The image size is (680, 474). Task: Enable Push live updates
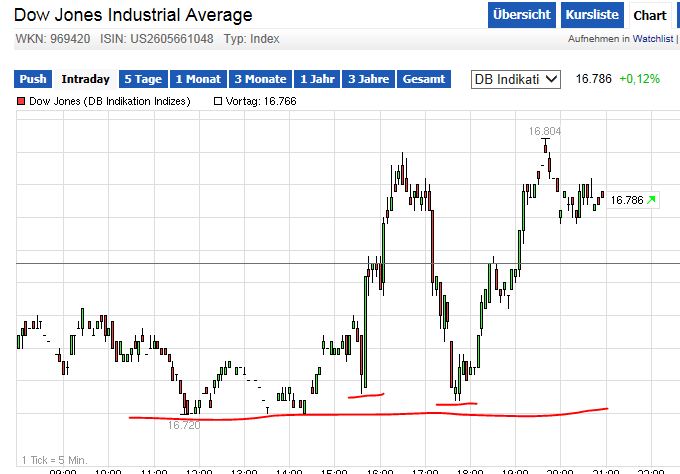[33, 79]
